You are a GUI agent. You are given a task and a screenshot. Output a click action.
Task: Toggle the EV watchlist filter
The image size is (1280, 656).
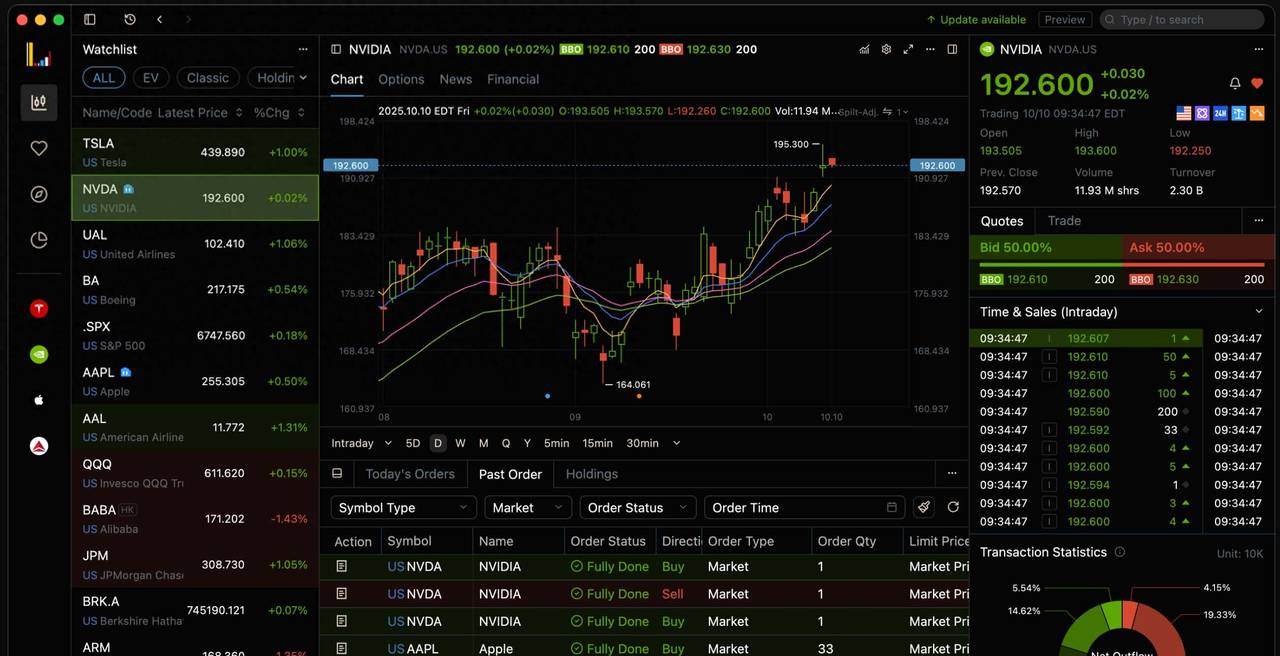click(x=150, y=77)
